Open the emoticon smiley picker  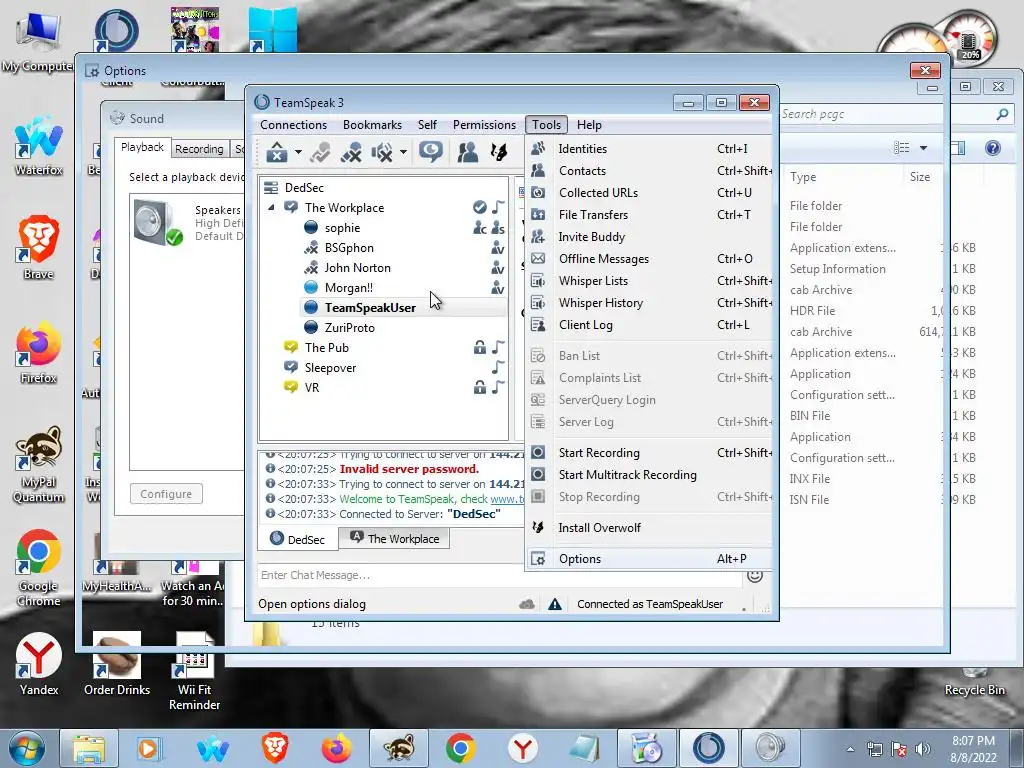(x=755, y=575)
